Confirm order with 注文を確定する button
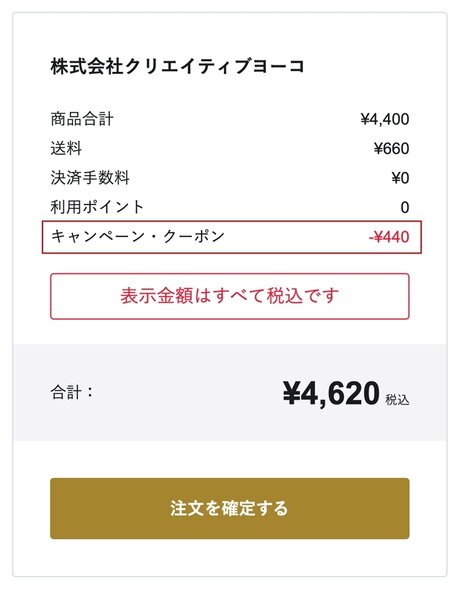Screen dimensions: 460x589 [x=230, y=508]
